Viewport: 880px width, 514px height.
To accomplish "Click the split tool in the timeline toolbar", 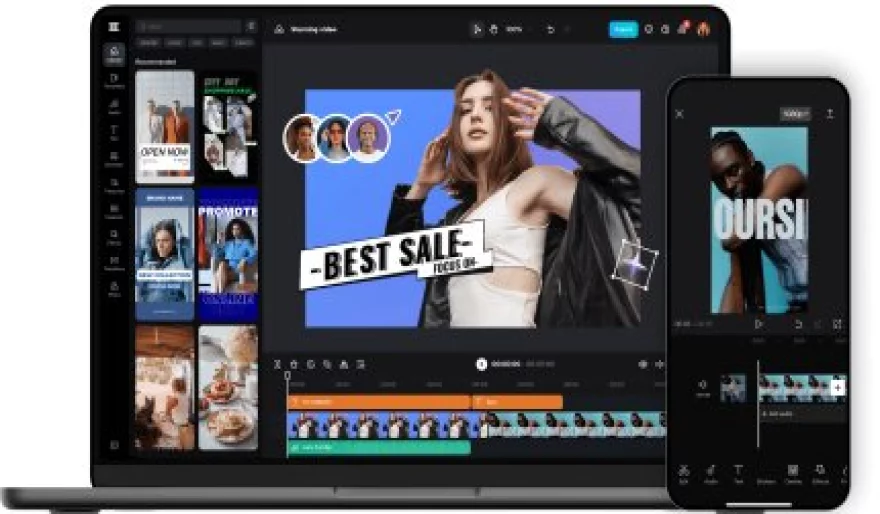I will [277, 364].
